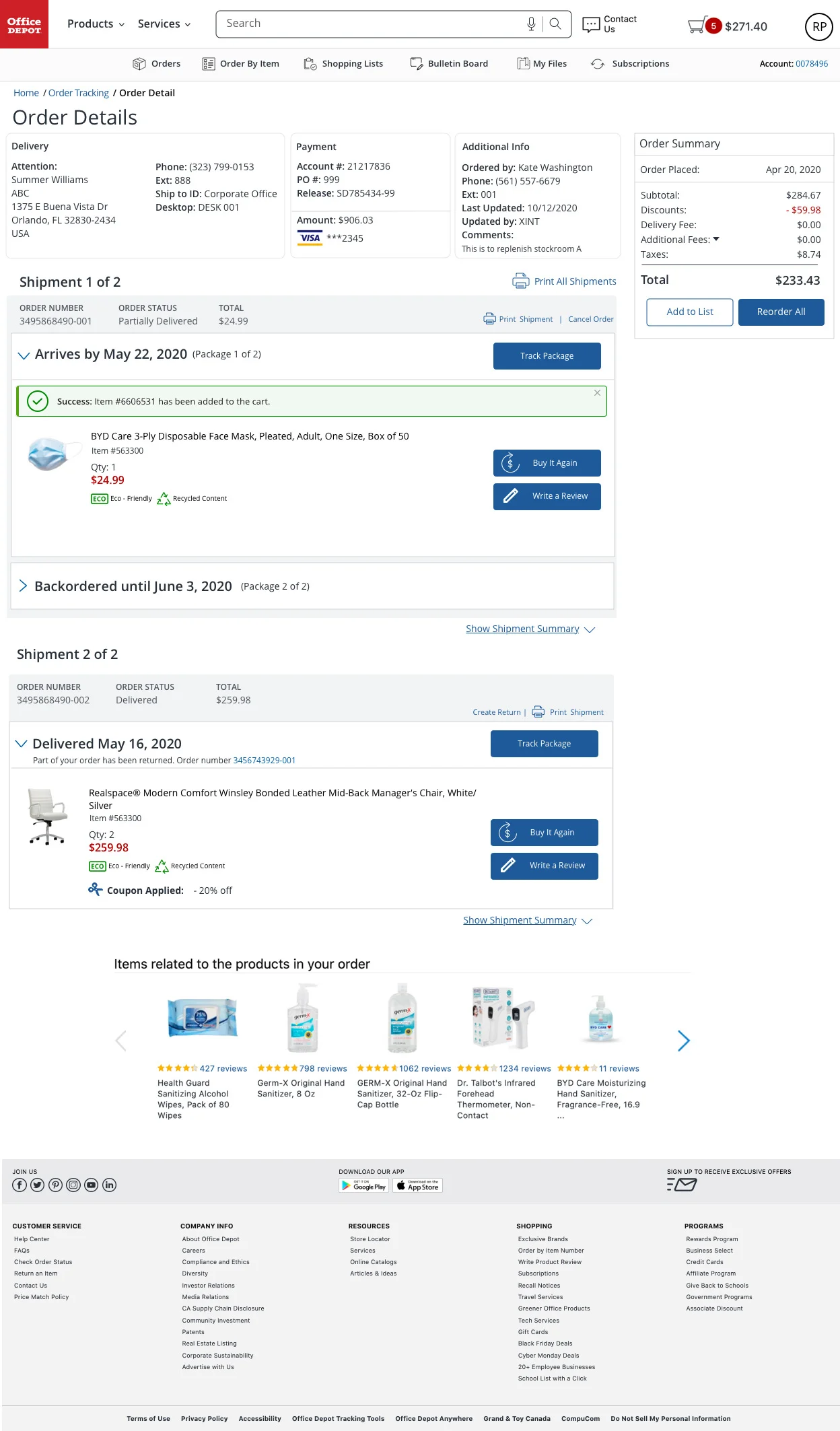Show previous related items with left arrow
Image resolution: width=840 pixels, height=1431 pixels.
click(121, 1041)
